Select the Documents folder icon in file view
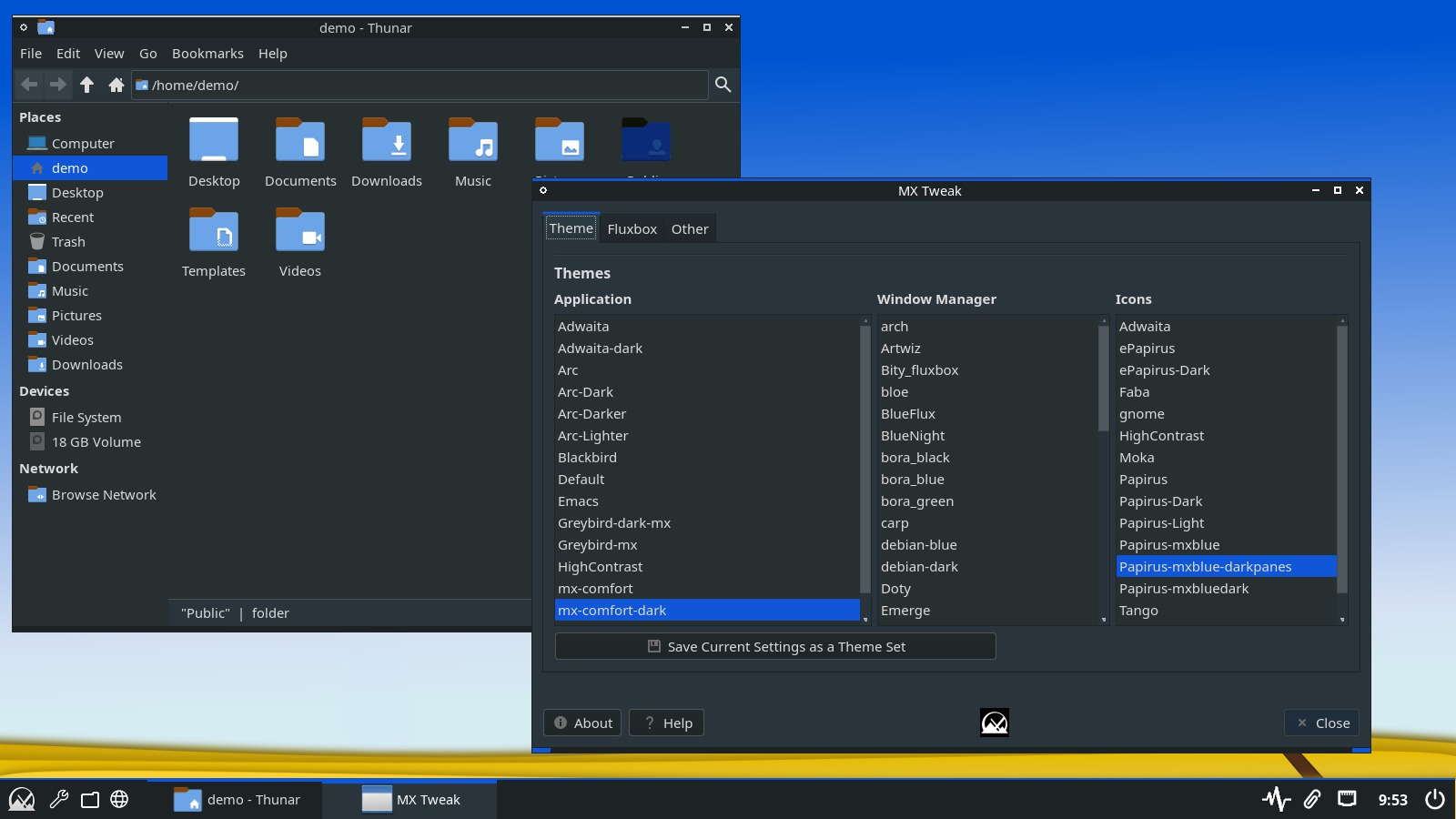The image size is (1456, 819). pyautogui.click(x=300, y=141)
